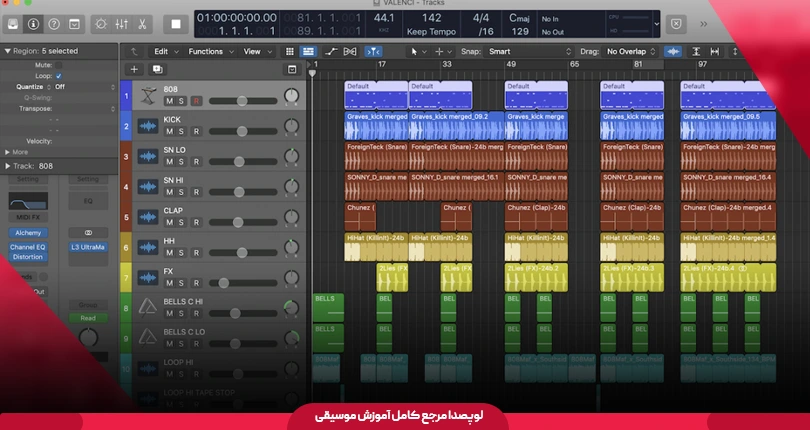This screenshot has height=430, width=810.
Task: Click vertical auto zoom icon
Action: (696, 51)
